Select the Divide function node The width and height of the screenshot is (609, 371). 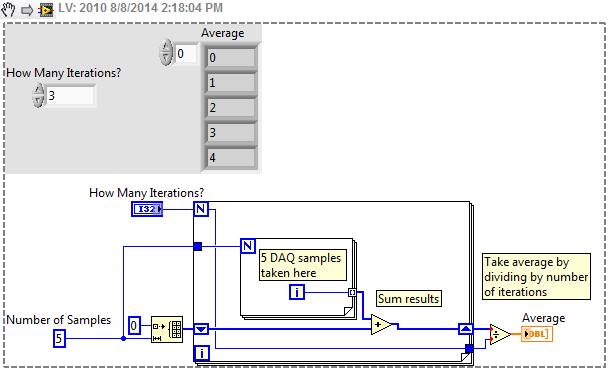click(x=500, y=334)
